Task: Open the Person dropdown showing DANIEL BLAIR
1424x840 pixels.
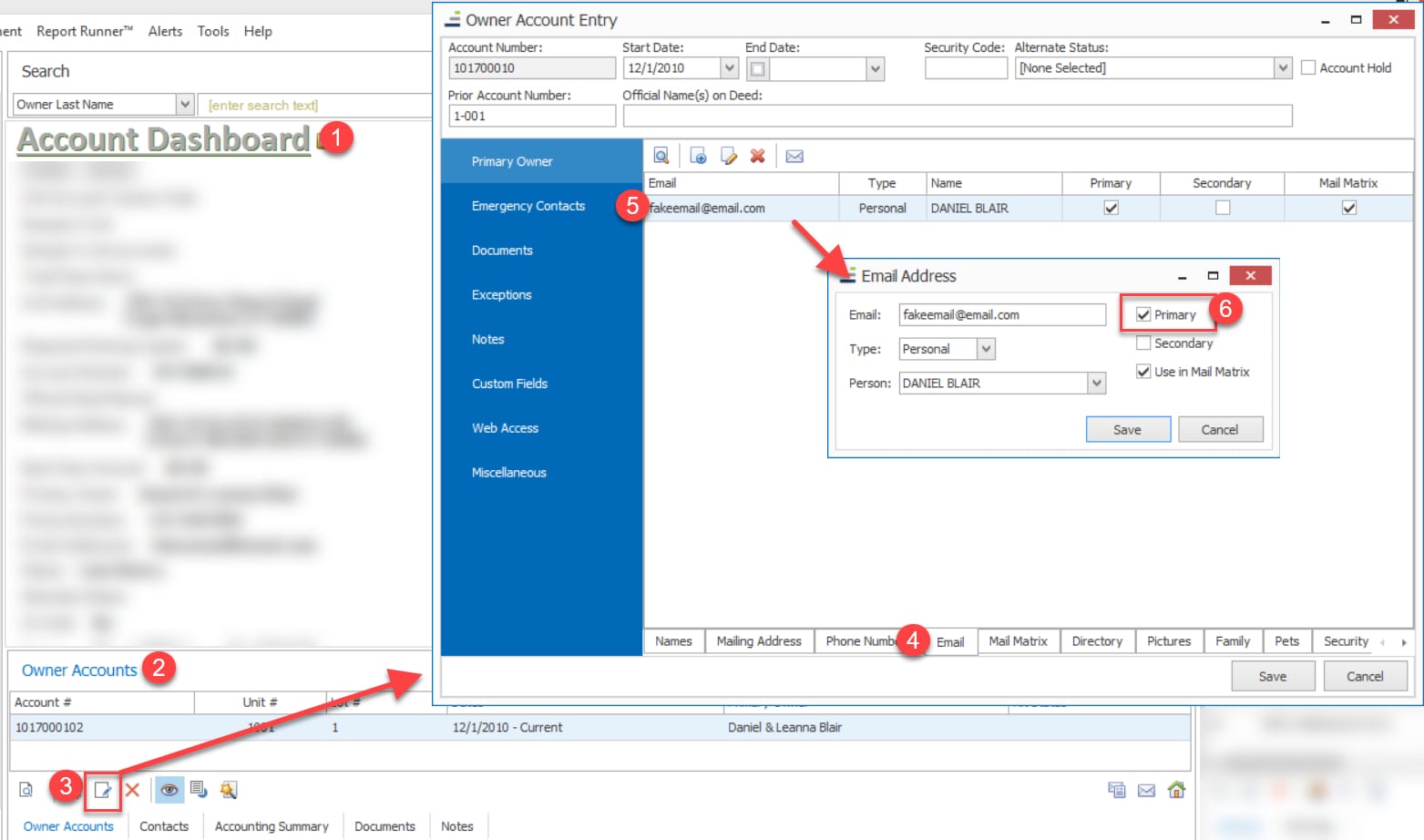Action: point(1097,384)
